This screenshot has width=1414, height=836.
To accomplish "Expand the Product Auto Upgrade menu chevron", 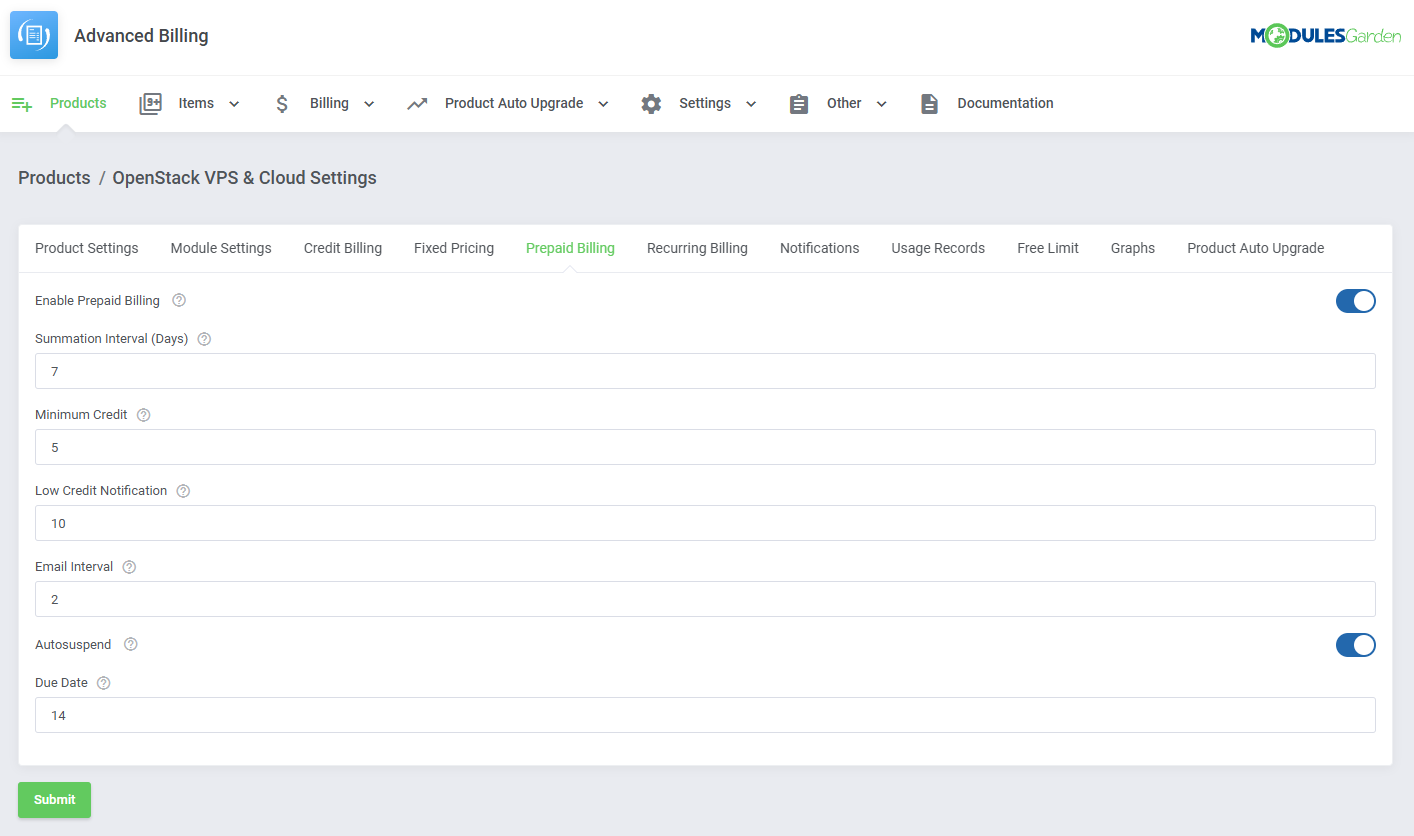I will tap(603, 104).
